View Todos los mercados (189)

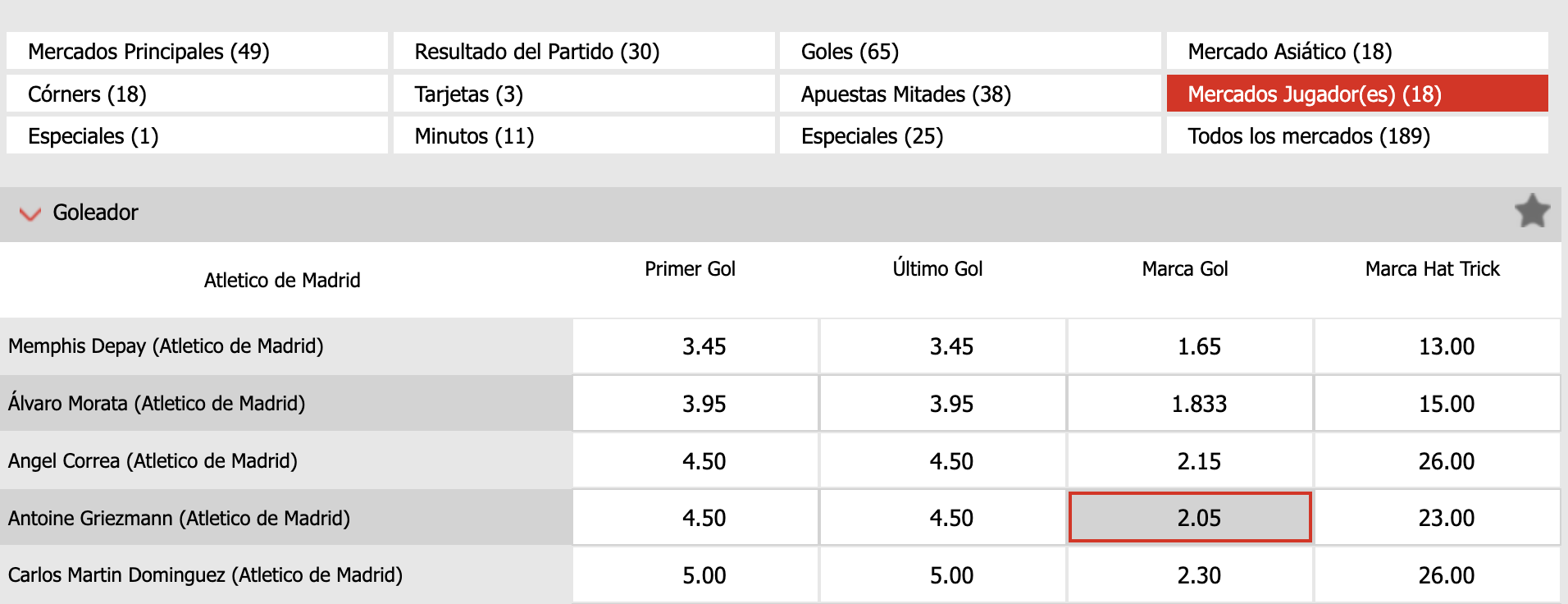pyautogui.click(x=1356, y=136)
